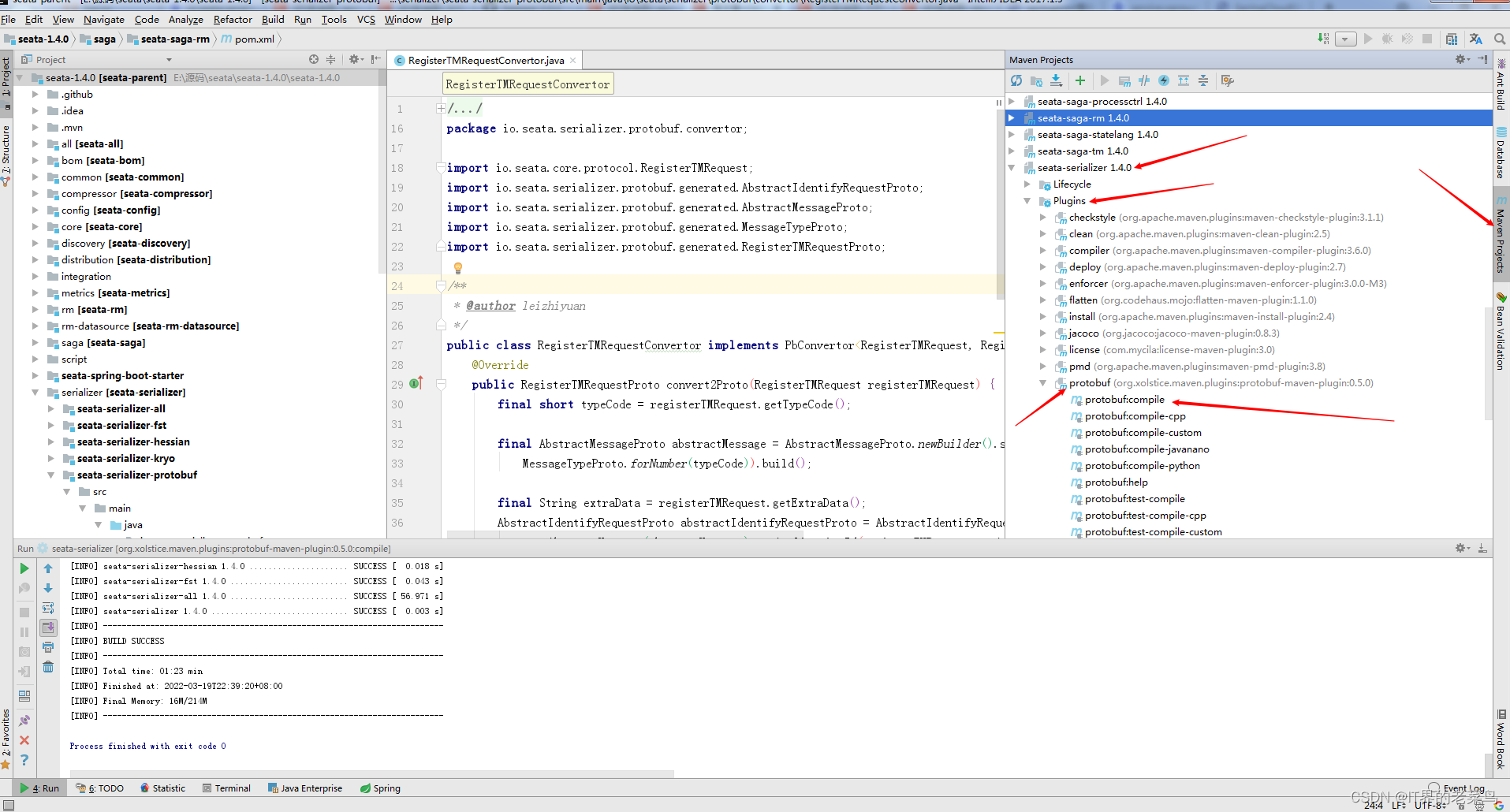Click Reimport All Maven Projects icon
The image size is (1510, 812).
(x=1016, y=80)
